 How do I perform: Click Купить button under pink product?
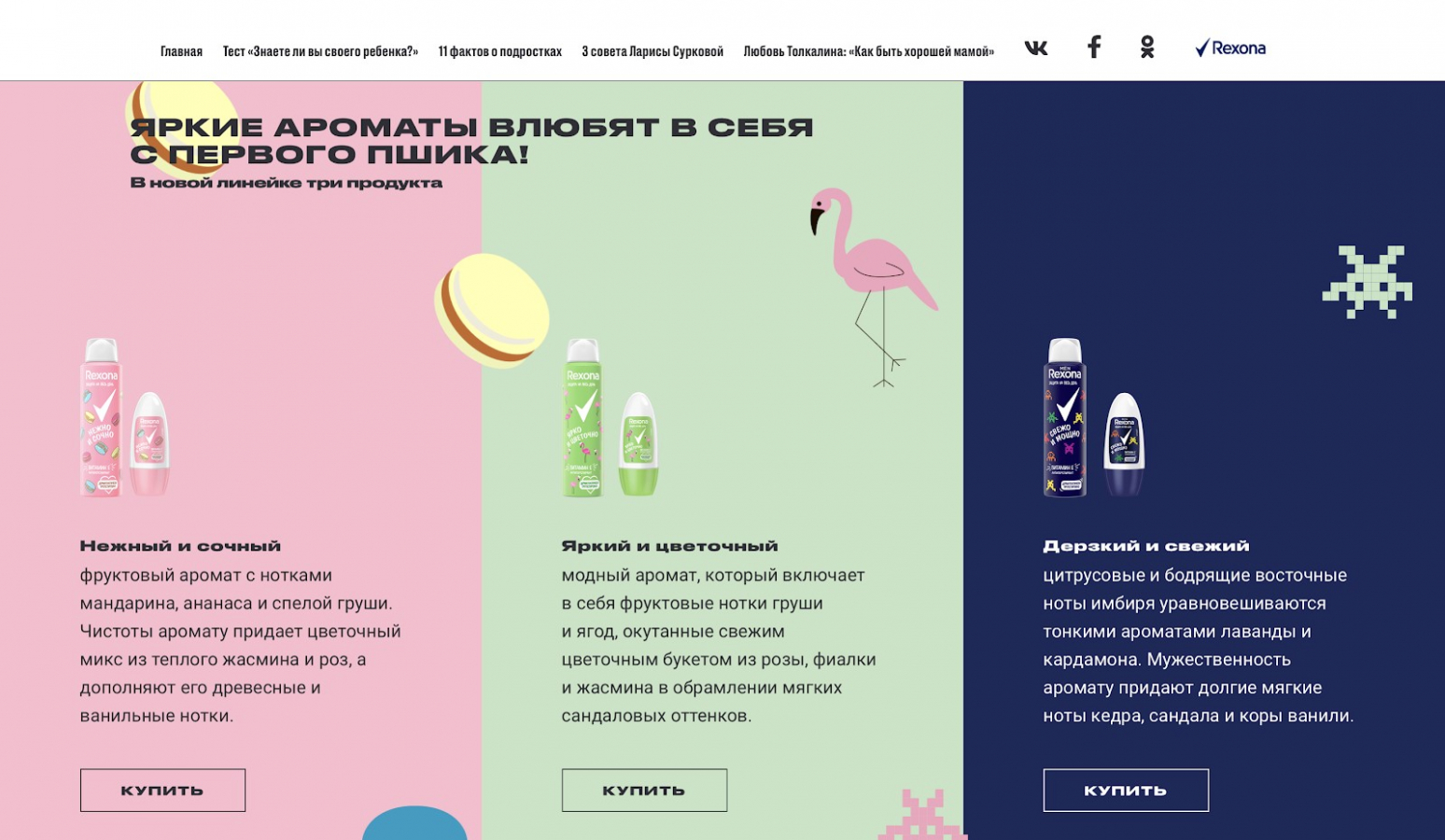coord(162,790)
